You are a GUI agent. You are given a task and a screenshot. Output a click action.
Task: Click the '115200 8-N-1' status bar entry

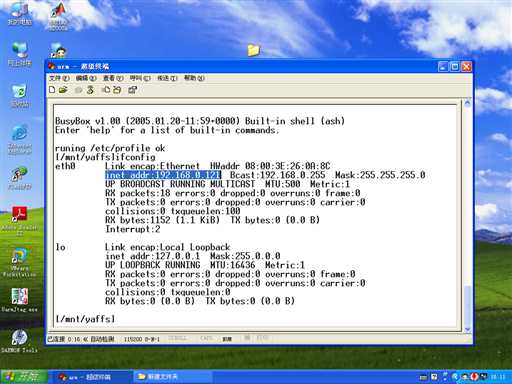coord(142,339)
